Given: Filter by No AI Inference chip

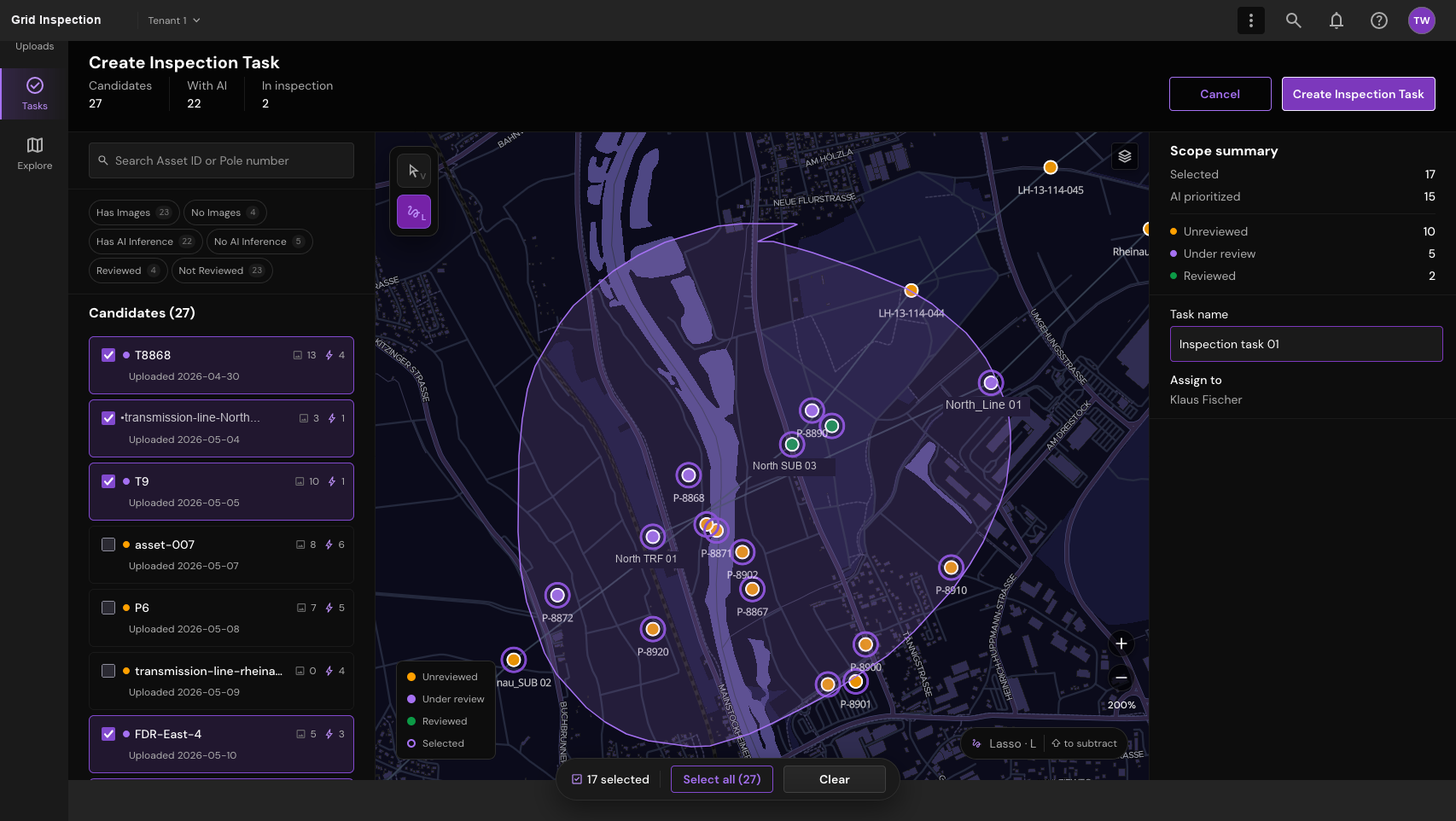Looking at the screenshot, I should [259, 242].
